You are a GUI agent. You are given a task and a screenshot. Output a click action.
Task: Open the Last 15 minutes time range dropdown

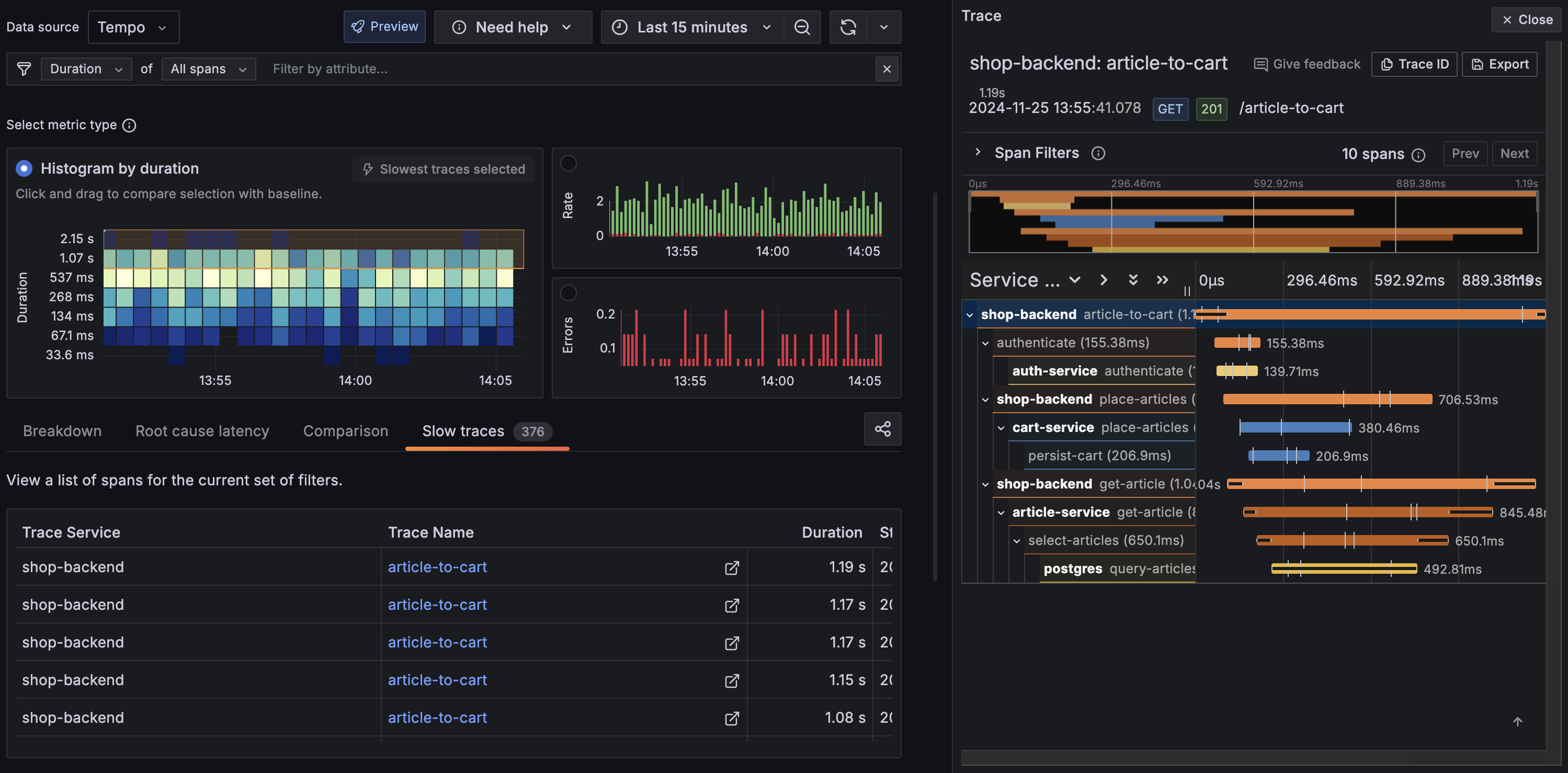tap(691, 27)
